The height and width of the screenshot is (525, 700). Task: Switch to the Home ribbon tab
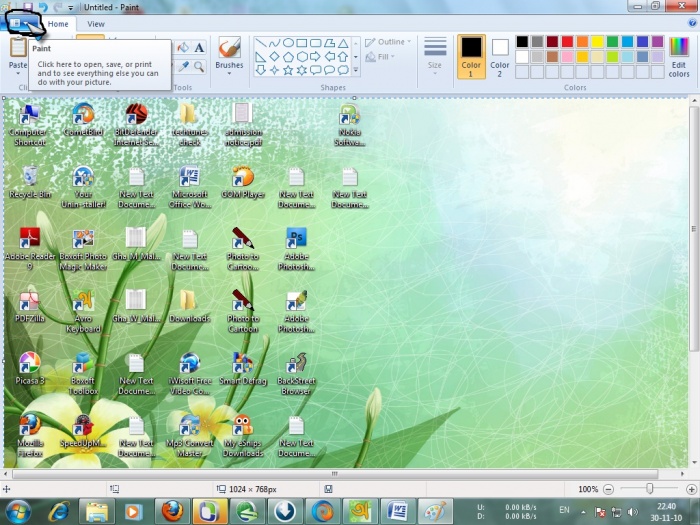point(58,24)
